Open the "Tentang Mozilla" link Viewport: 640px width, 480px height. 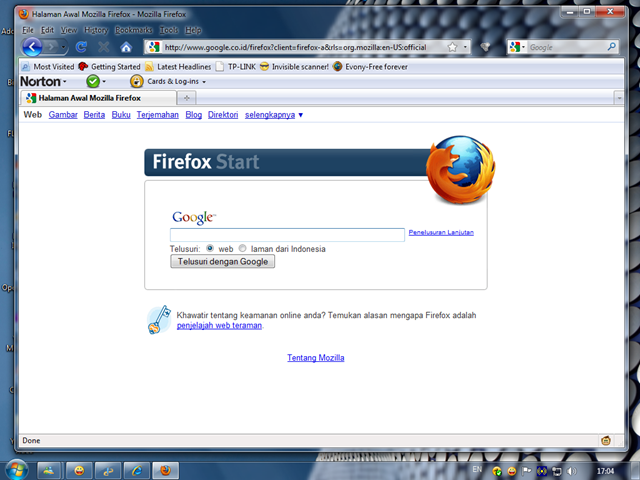coord(316,357)
